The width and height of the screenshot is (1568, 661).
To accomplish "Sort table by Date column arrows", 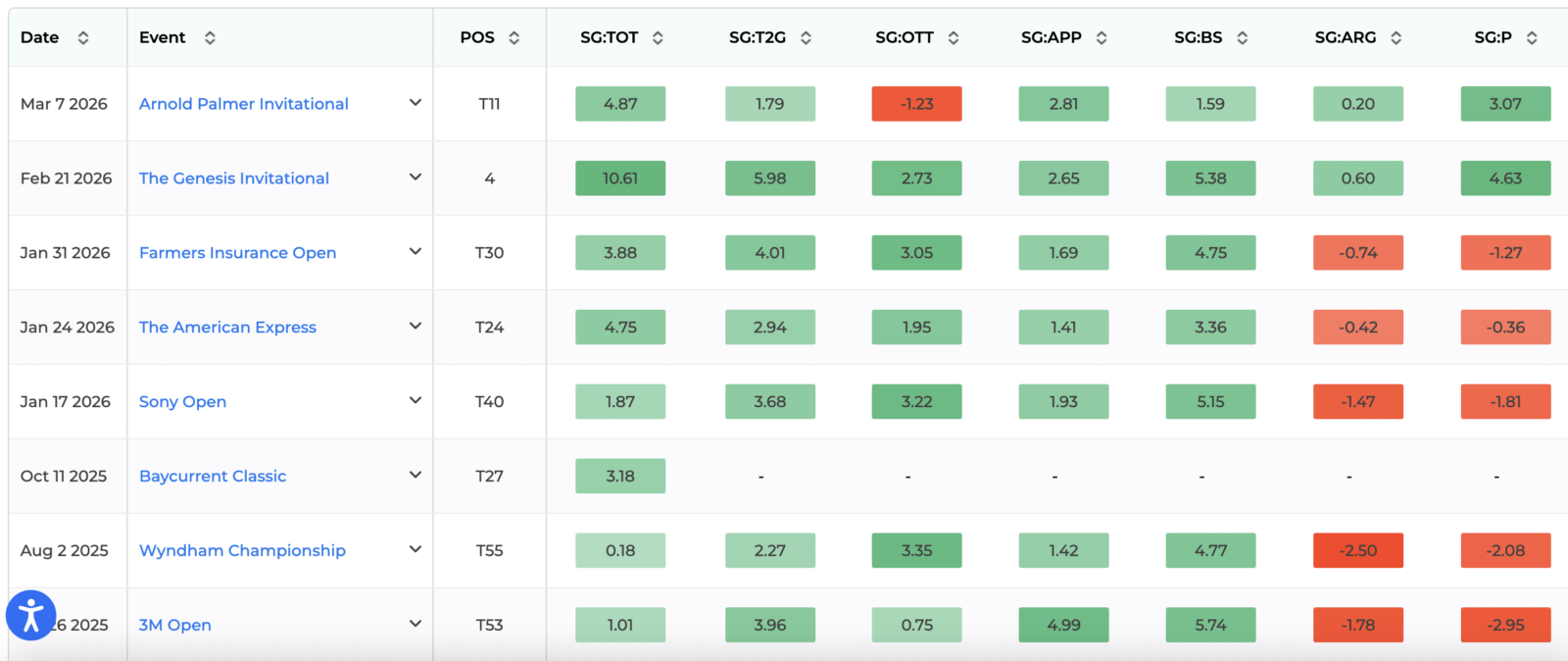I will (83, 38).
